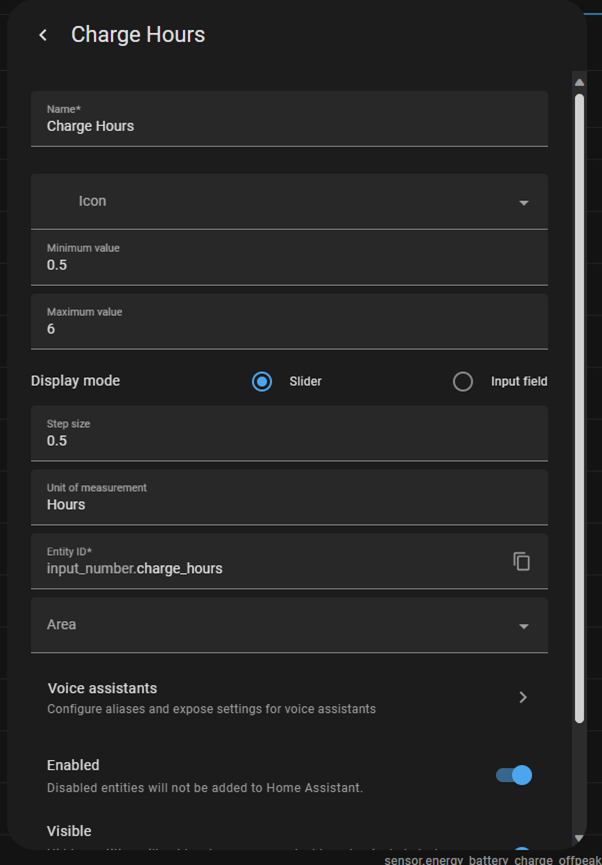The image size is (602, 865).
Task: Click the Charge Hours dialog title
Action: pyautogui.click(x=138, y=35)
